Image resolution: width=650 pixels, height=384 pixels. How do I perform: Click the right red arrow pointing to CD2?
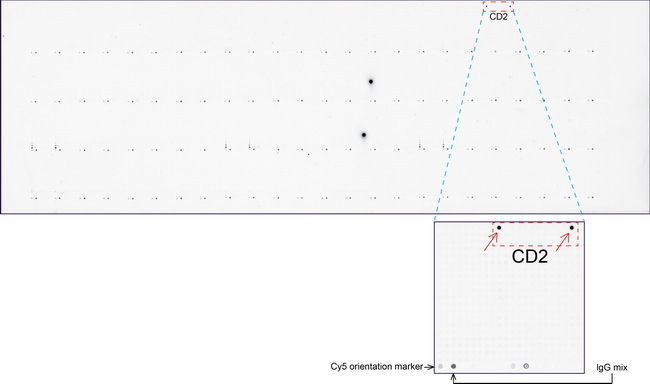(x=563, y=242)
